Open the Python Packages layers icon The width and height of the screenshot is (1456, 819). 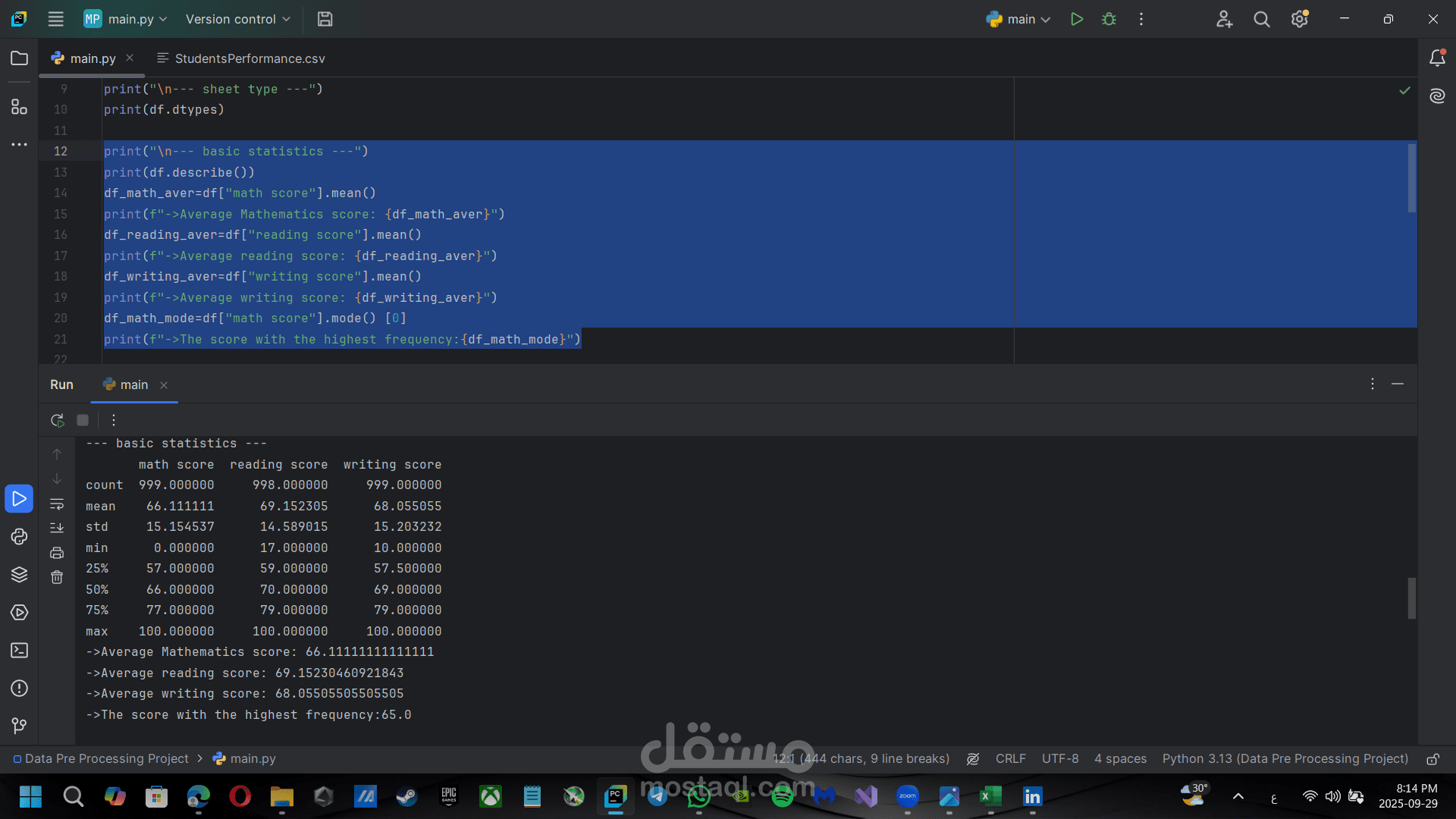[x=19, y=575]
